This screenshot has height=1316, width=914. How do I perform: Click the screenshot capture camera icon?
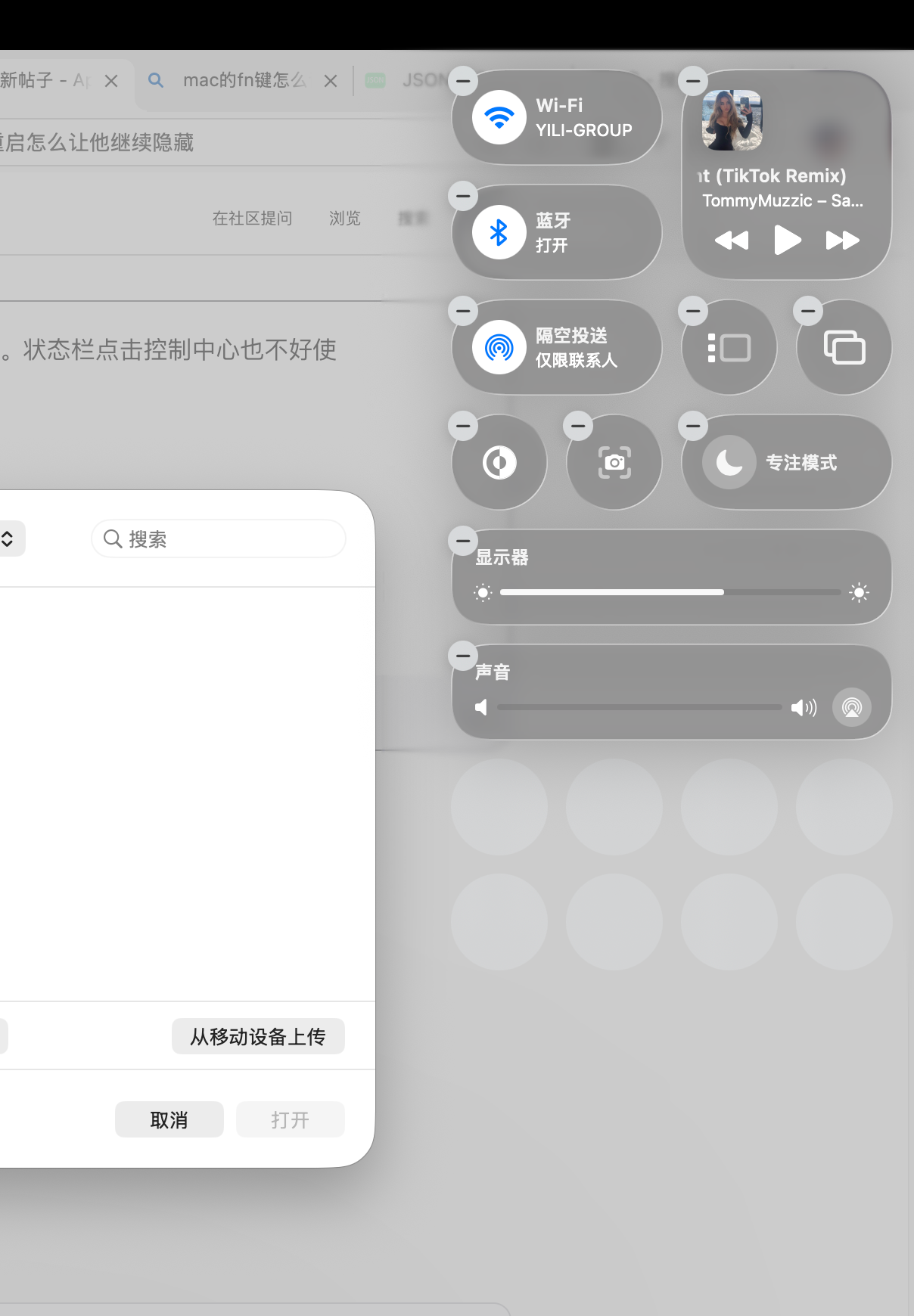click(x=614, y=462)
